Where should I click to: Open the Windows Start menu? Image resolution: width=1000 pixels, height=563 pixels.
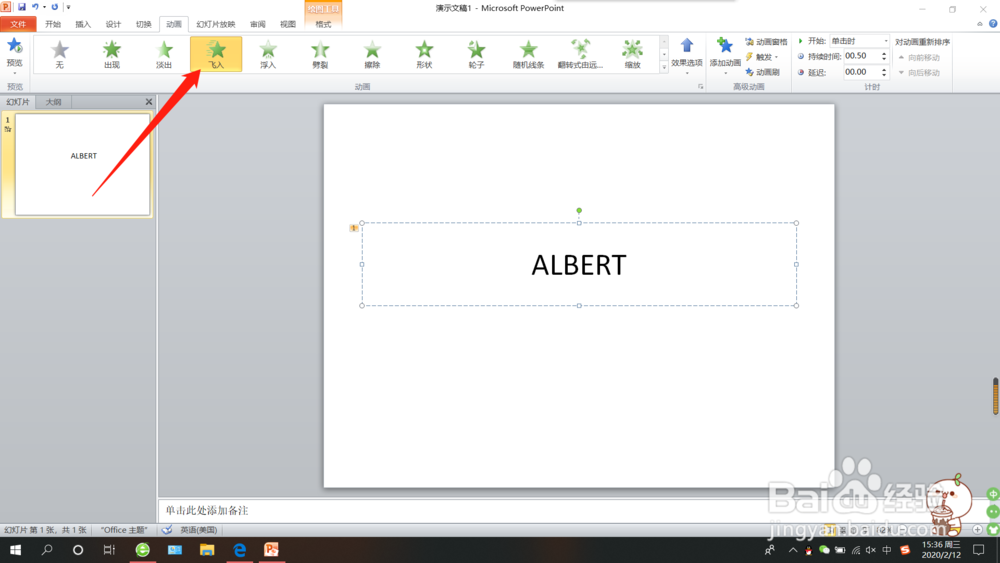(x=15, y=550)
